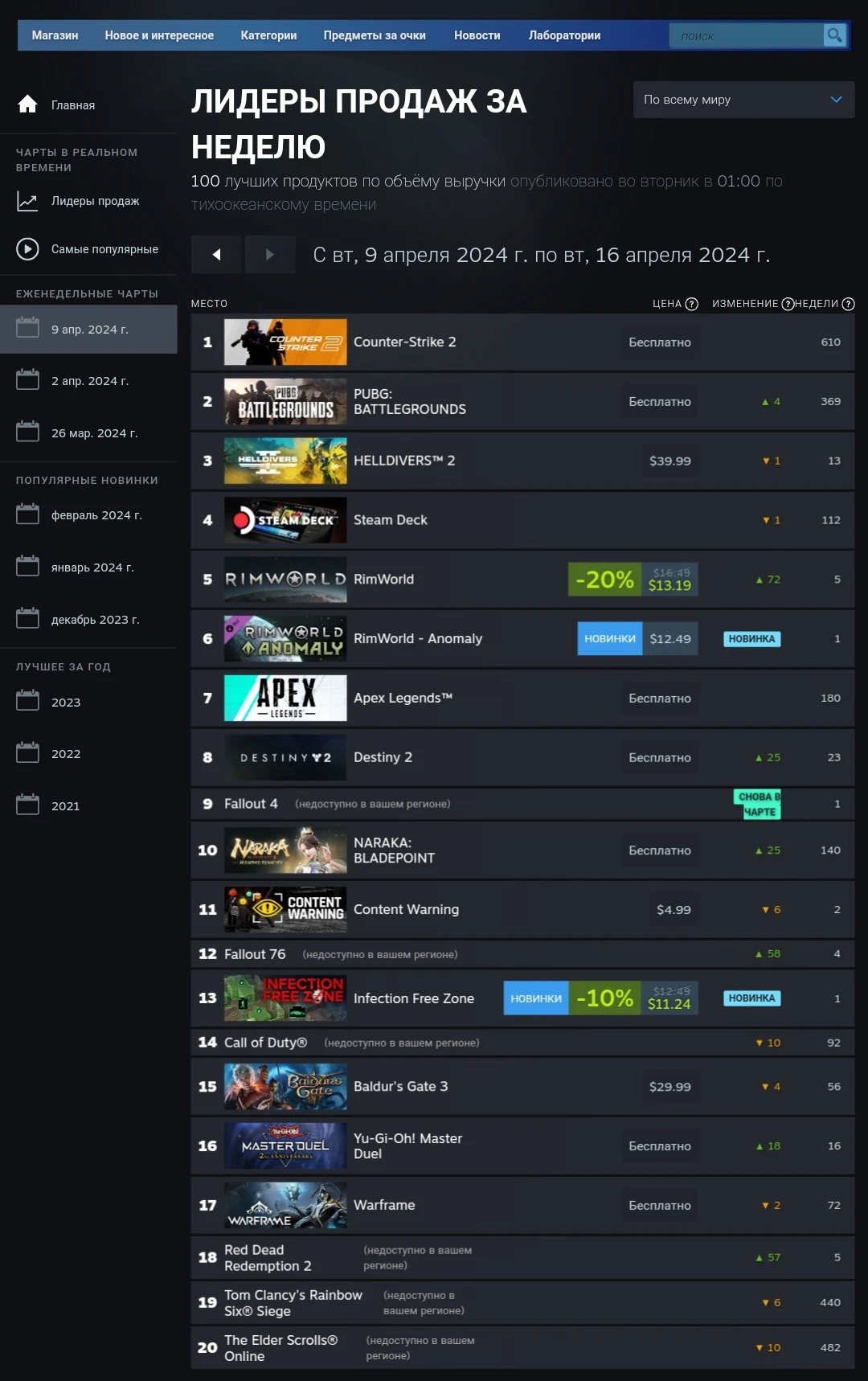
Task: Click the поиск search field
Action: coord(747,35)
